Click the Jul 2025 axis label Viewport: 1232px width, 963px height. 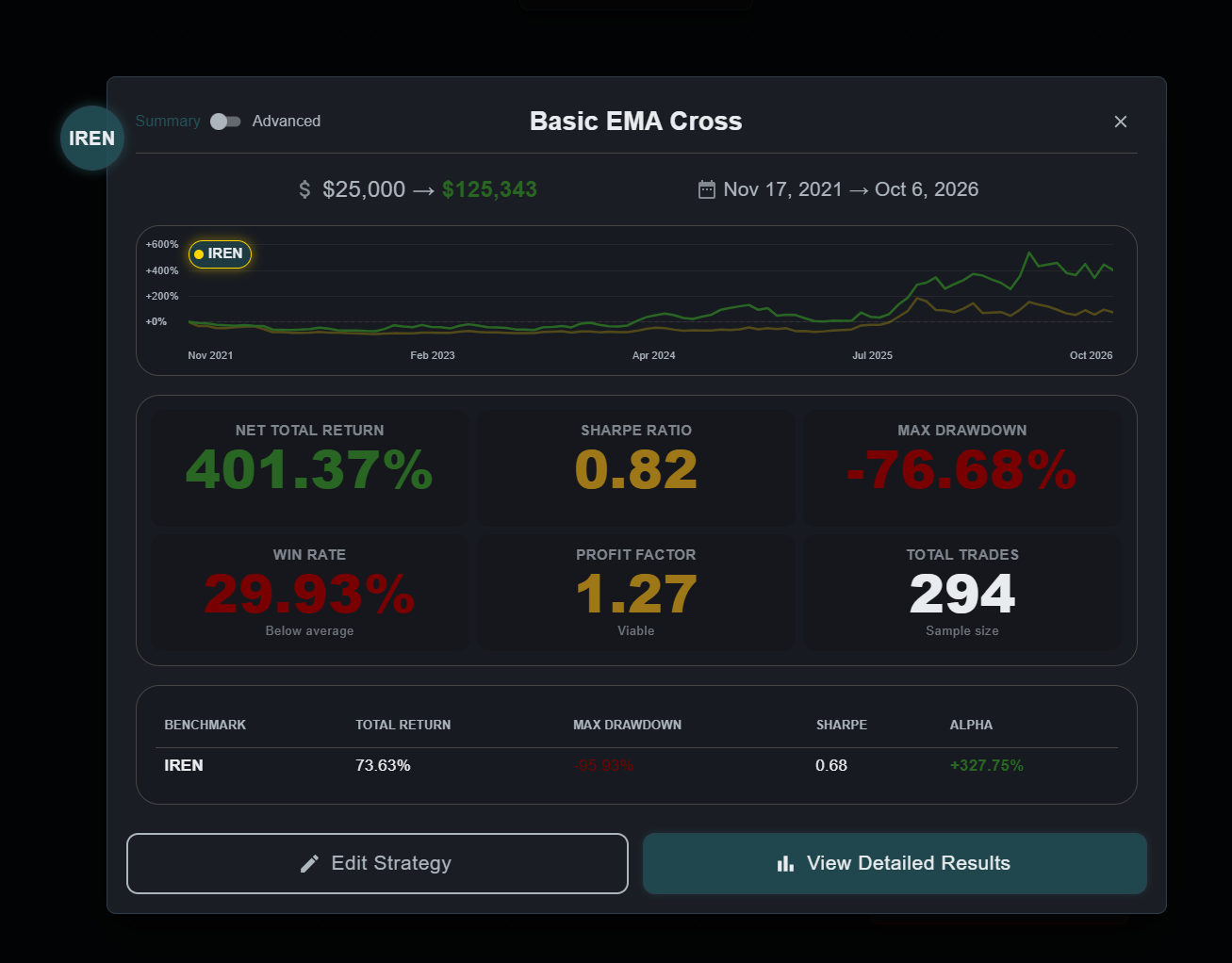click(872, 355)
